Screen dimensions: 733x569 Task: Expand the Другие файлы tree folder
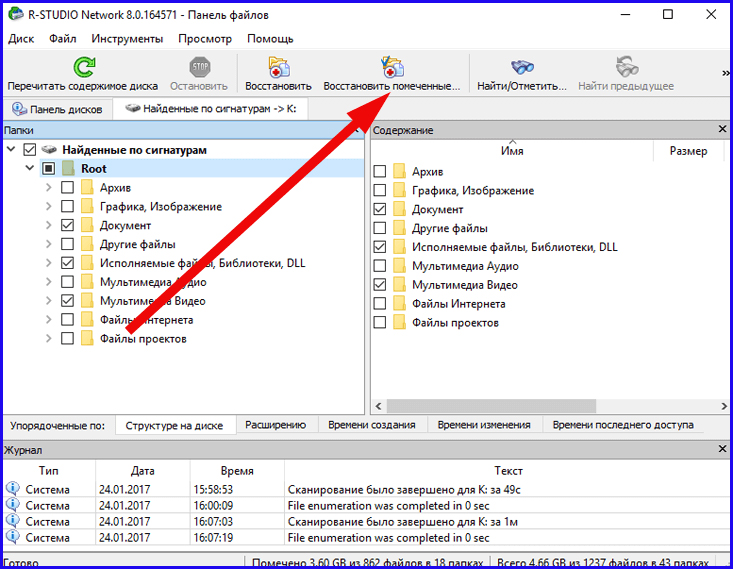[x=49, y=244]
